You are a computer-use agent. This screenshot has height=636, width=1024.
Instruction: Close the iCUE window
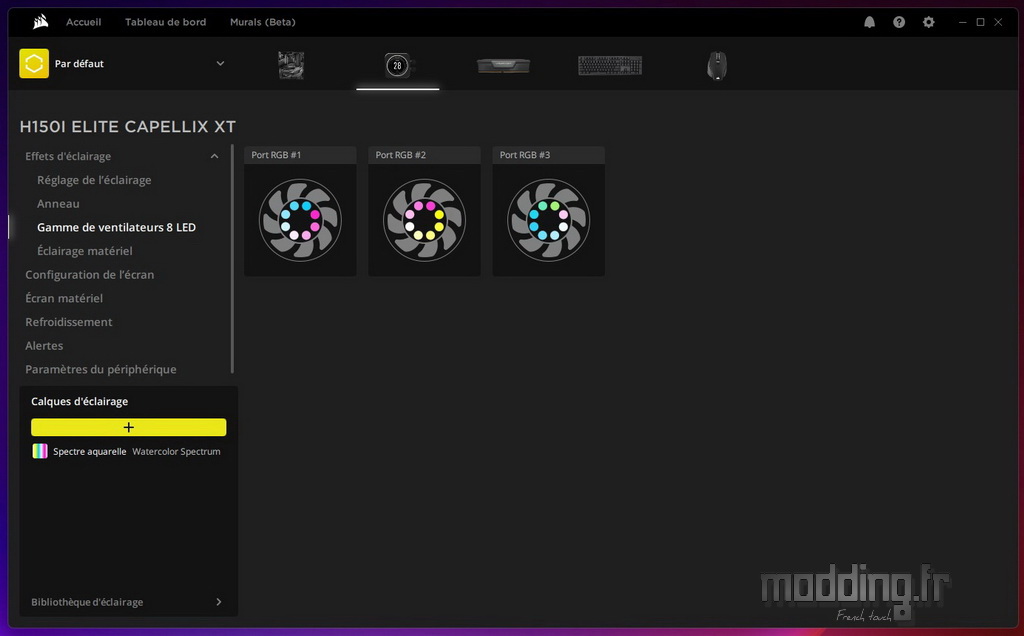point(999,22)
